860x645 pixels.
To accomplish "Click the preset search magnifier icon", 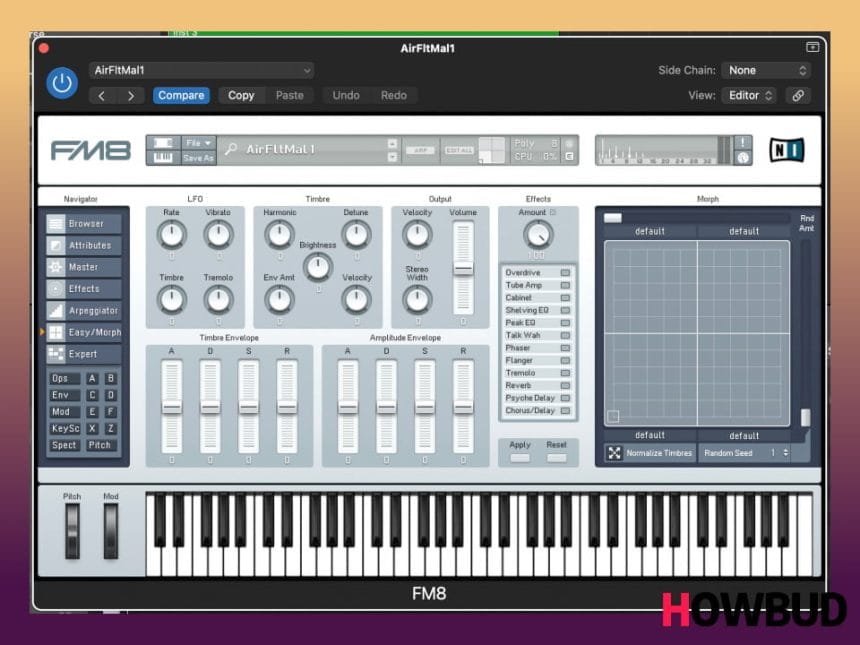I will [231, 150].
